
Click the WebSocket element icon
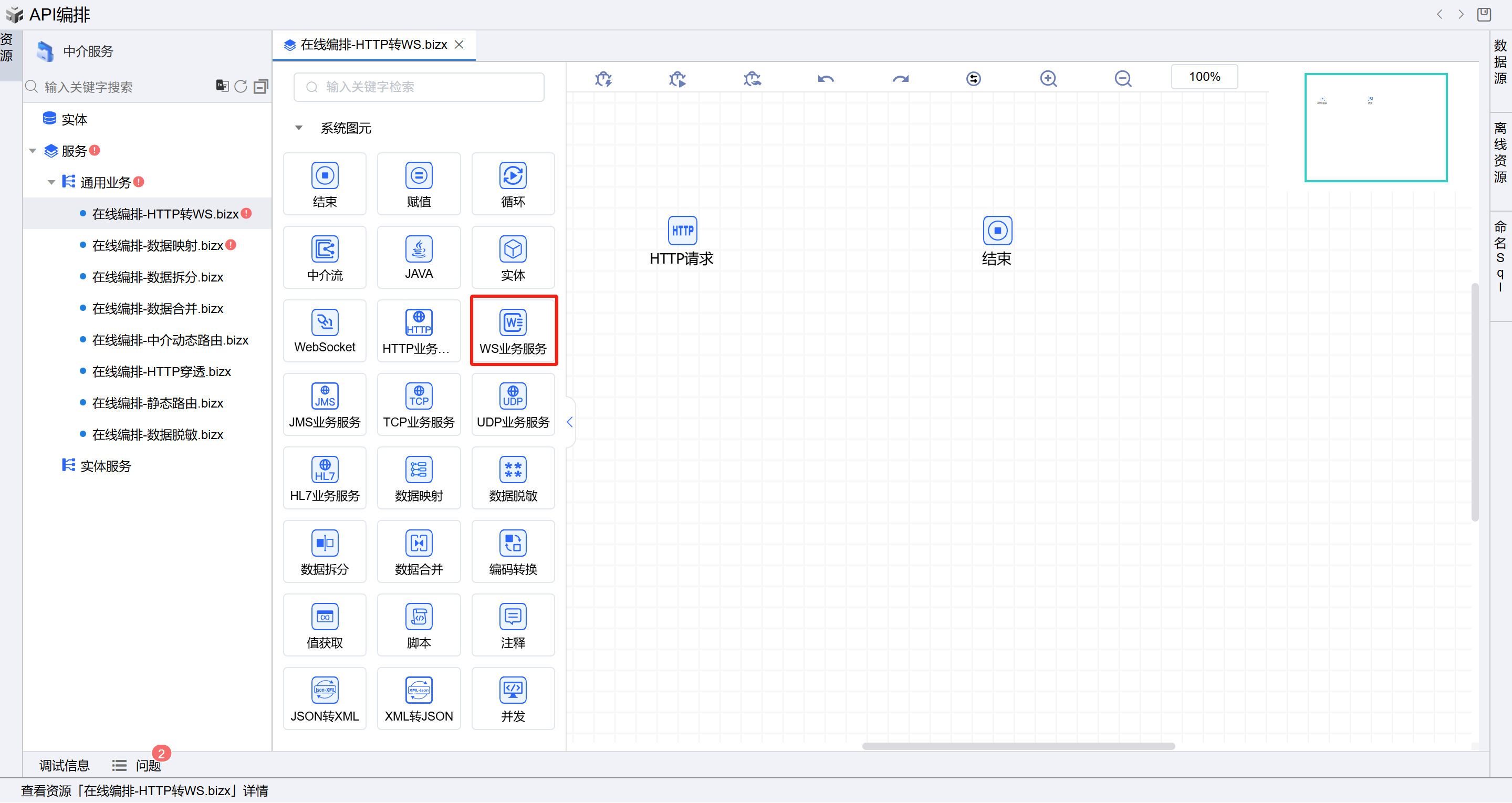325,322
